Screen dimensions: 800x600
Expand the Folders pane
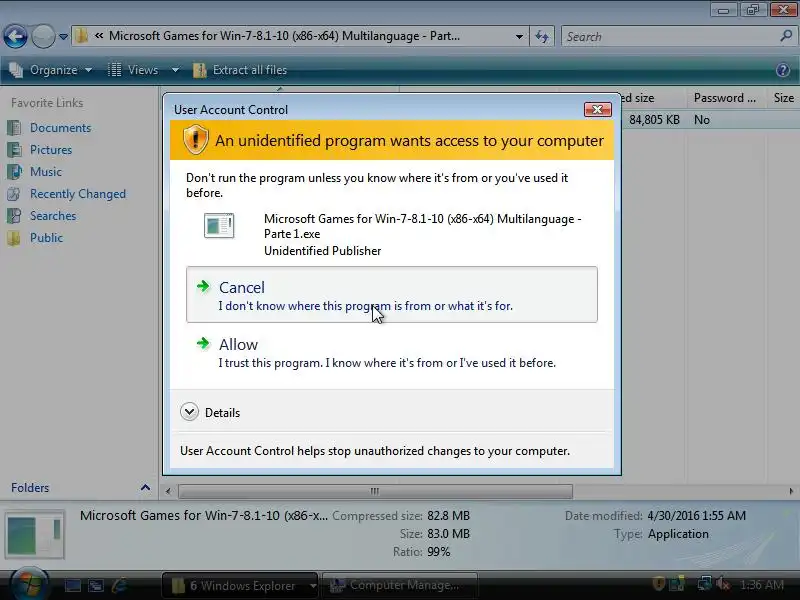145,487
